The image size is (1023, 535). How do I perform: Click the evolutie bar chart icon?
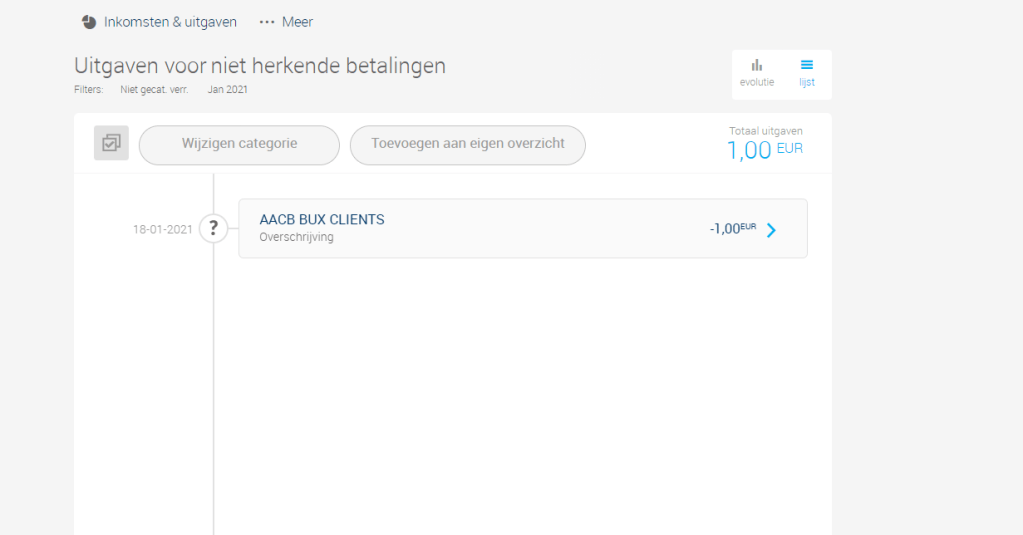pyautogui.click(x=757, y=65)
